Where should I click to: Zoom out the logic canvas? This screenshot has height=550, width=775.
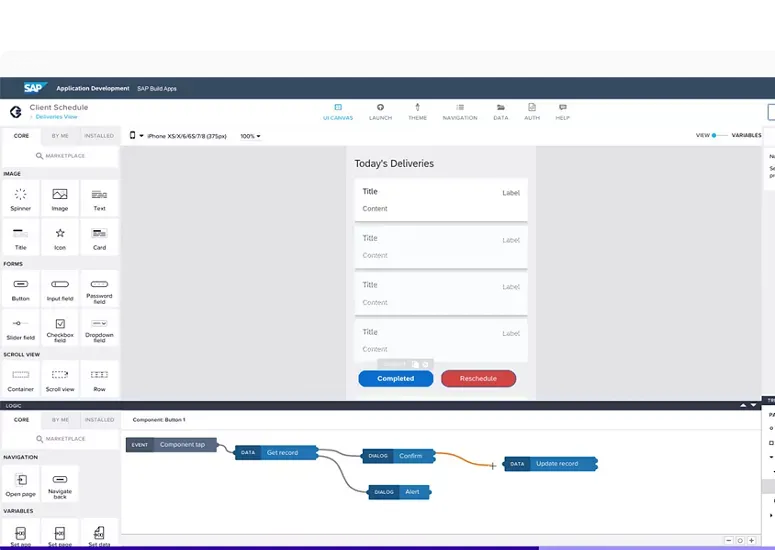tap(729, 541)
